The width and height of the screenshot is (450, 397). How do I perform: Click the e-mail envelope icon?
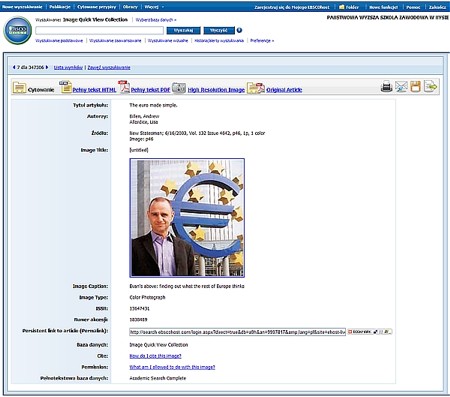point(401,87)
